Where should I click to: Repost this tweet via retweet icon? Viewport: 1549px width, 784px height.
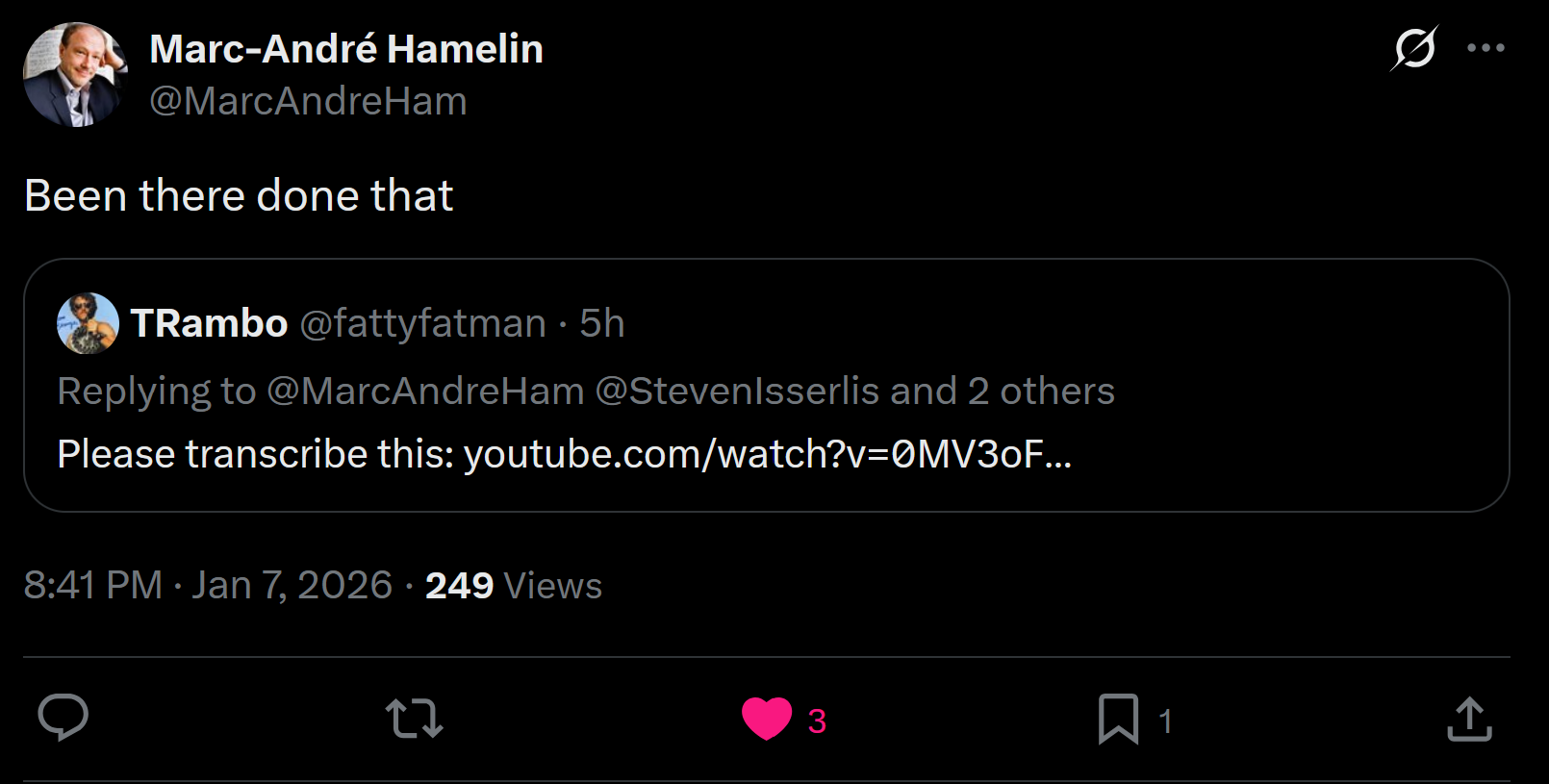coord(414,719)
